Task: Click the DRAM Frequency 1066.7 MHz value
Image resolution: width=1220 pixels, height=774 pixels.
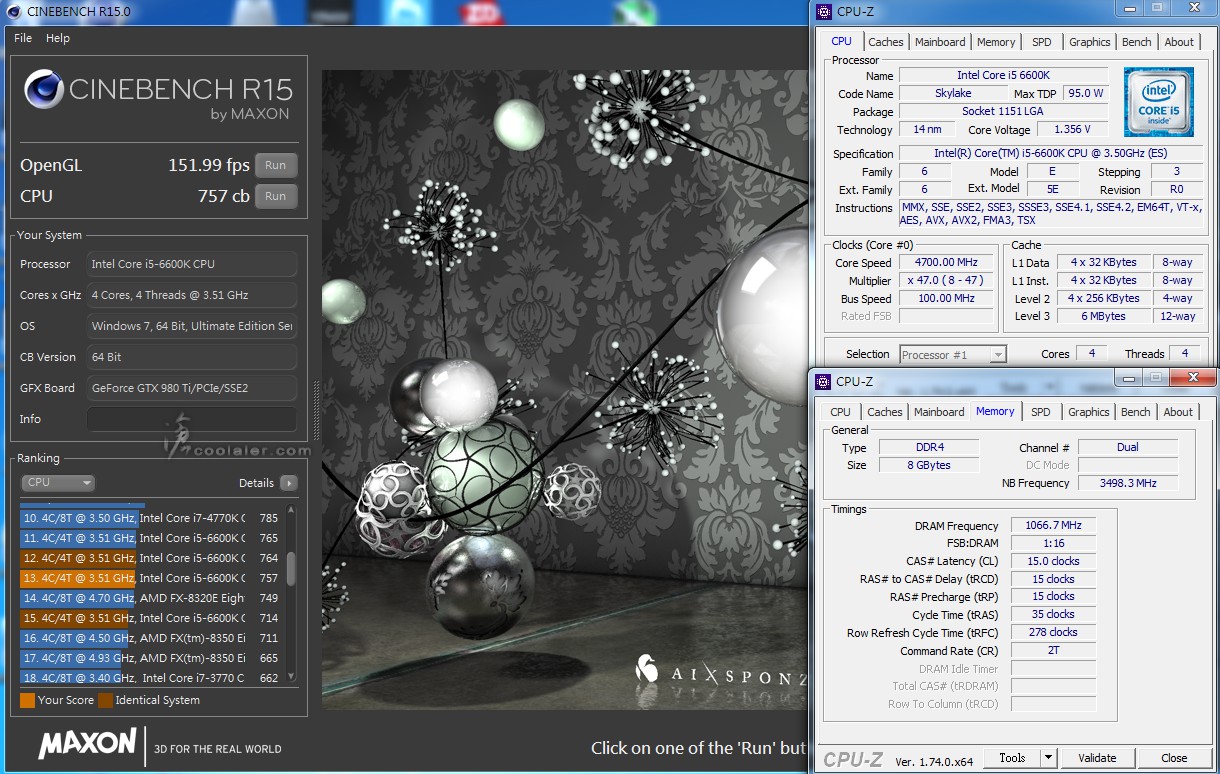Action: 1053,526
